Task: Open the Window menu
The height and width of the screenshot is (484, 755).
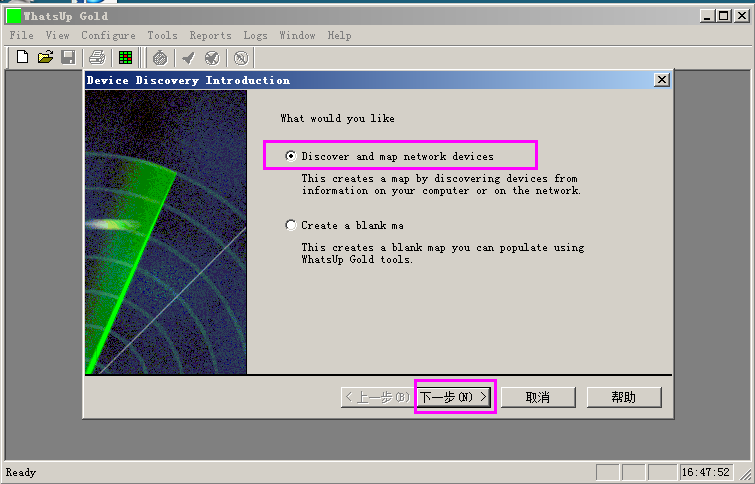Action: [x=297, y=35]
